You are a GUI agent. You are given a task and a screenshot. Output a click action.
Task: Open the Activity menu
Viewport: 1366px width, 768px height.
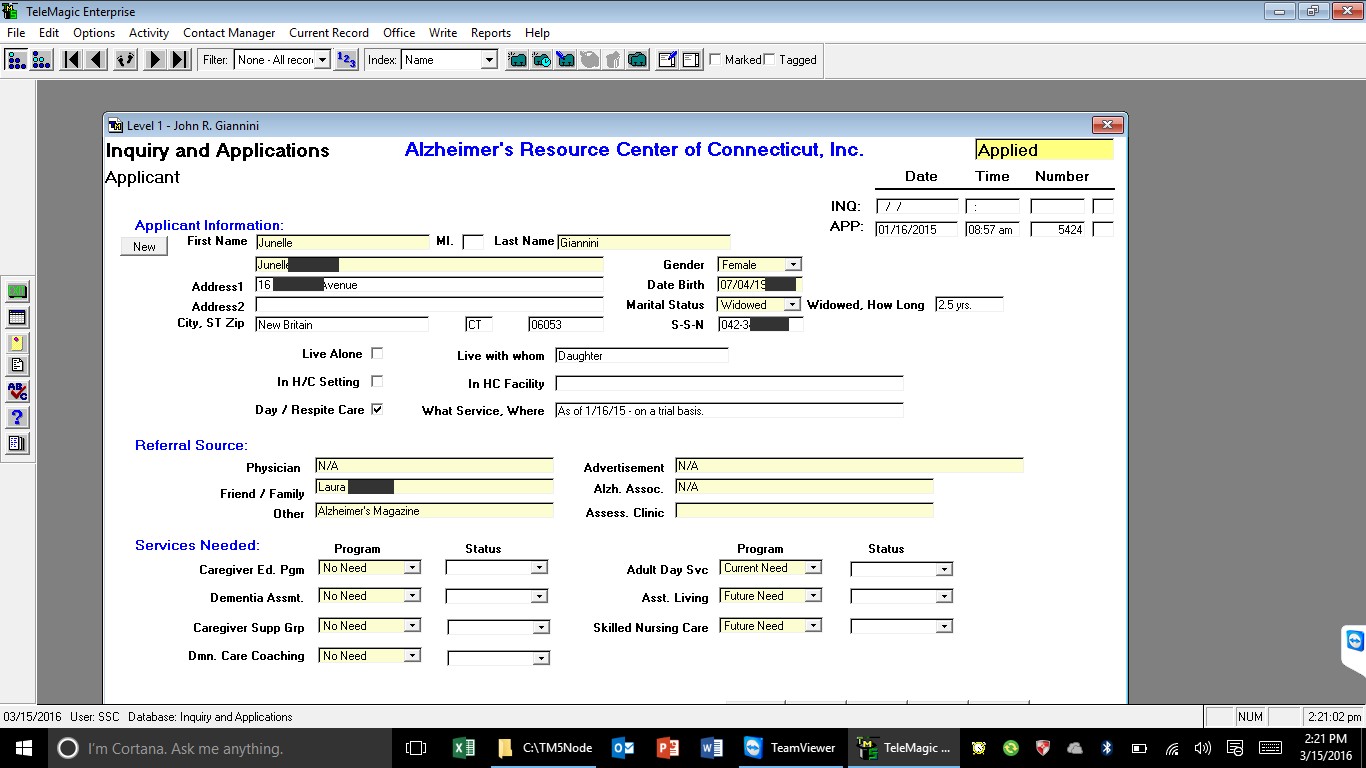tap(149, 33)
